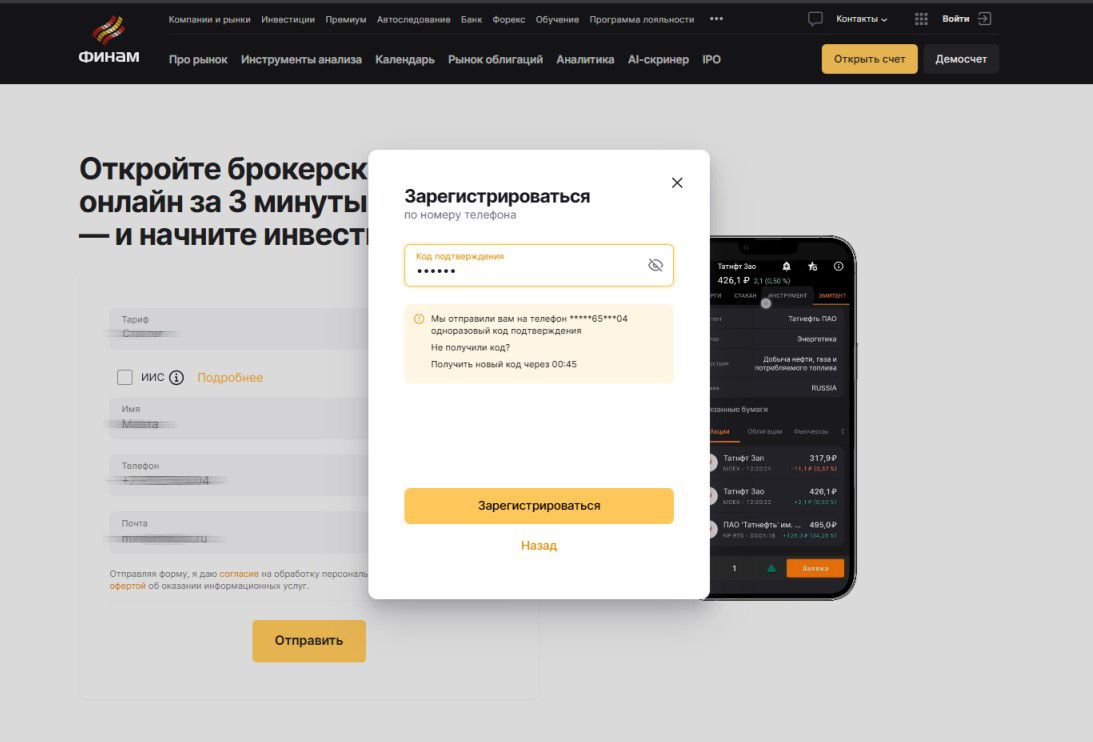
Task: Click the Зарегистрироваться button
Action: 539,506
